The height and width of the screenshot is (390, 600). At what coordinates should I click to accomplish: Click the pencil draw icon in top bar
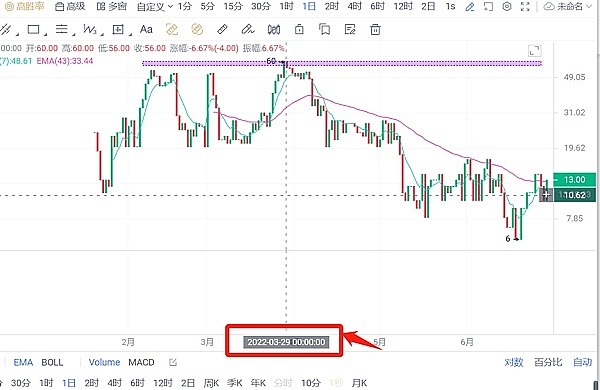click(x=470, y=7)
